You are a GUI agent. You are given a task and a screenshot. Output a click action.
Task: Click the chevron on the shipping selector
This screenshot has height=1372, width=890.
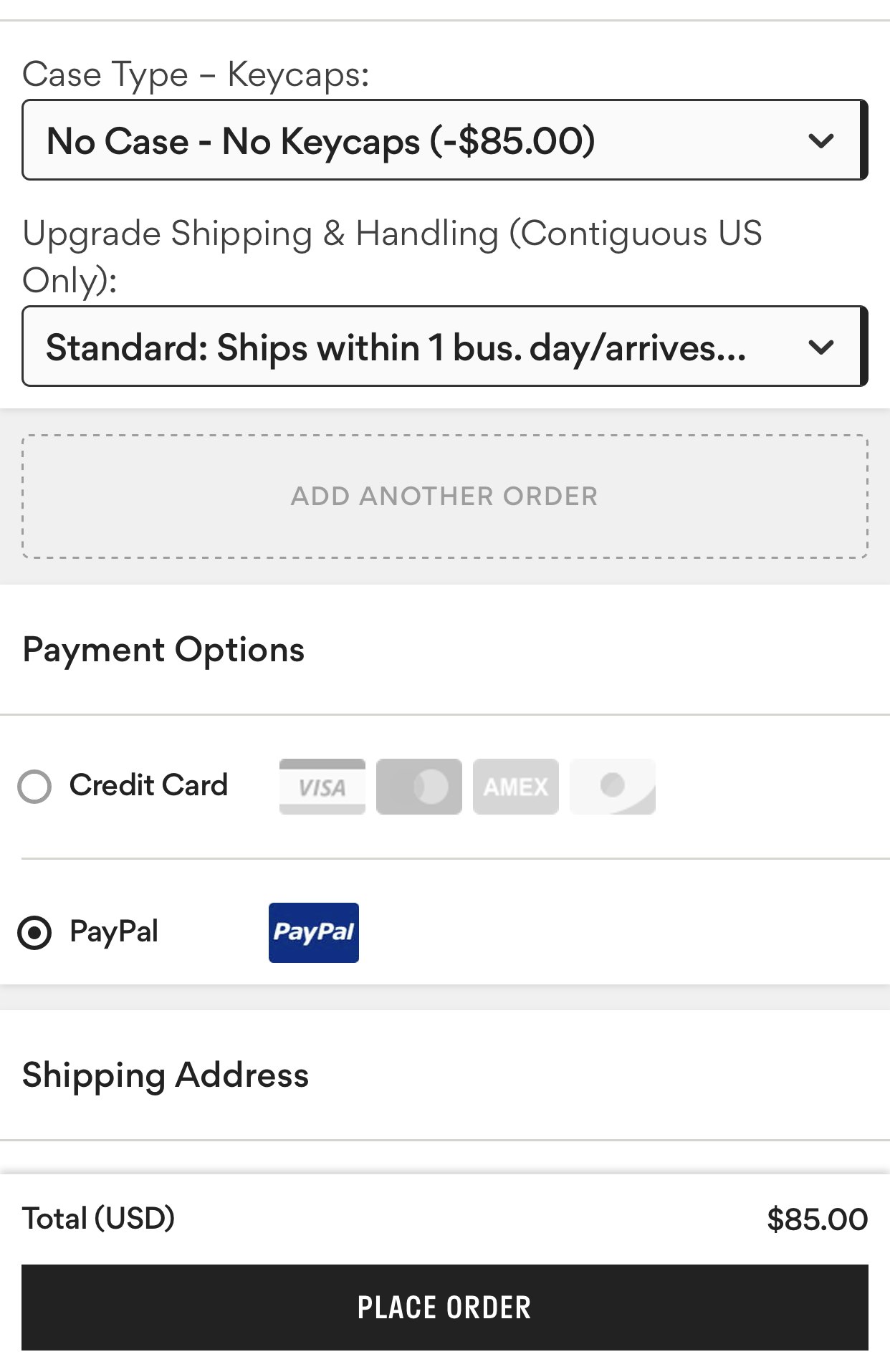(x=820, y=347)
